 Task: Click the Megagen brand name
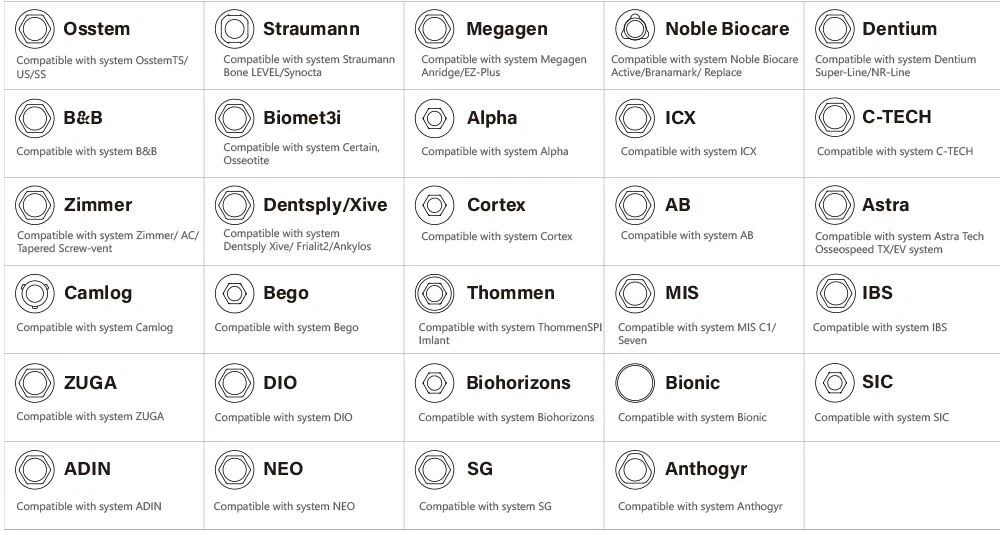coord(506,29)
